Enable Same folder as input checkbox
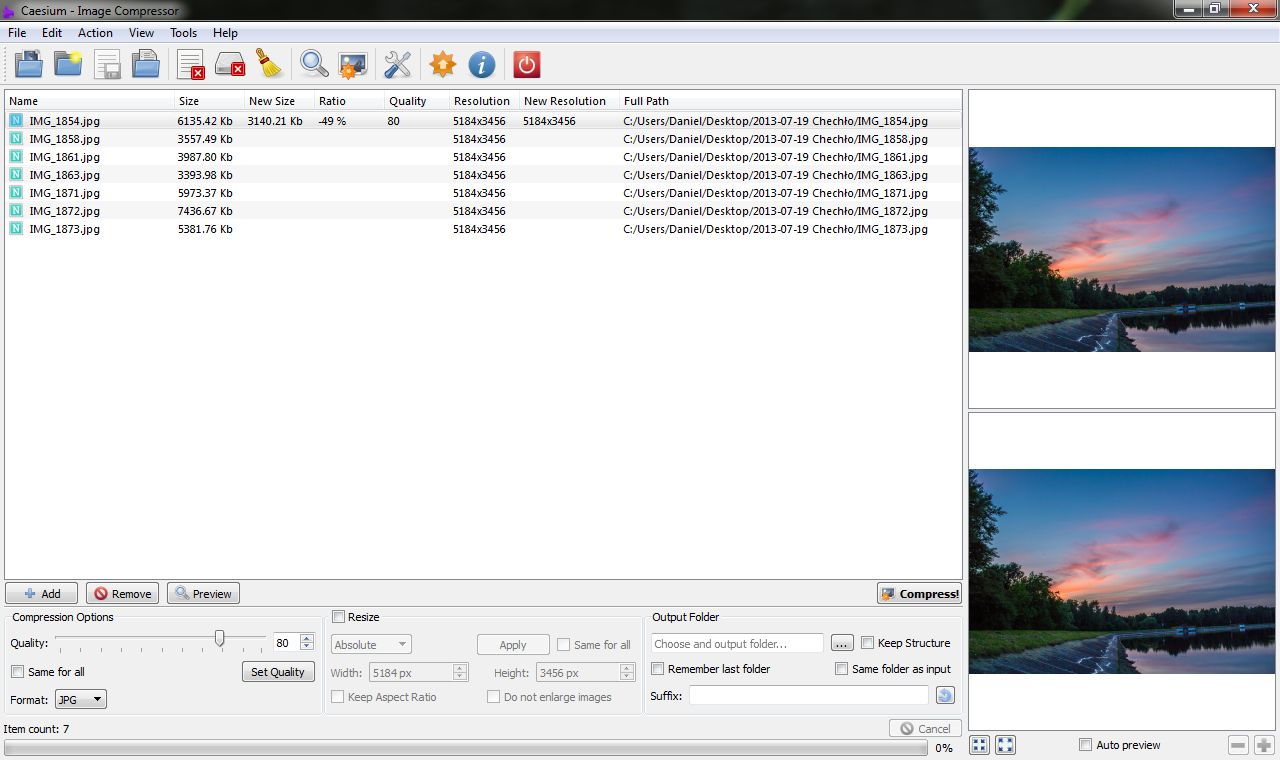The width and height of the screenshot is (1280, 760). pos(842,669)
